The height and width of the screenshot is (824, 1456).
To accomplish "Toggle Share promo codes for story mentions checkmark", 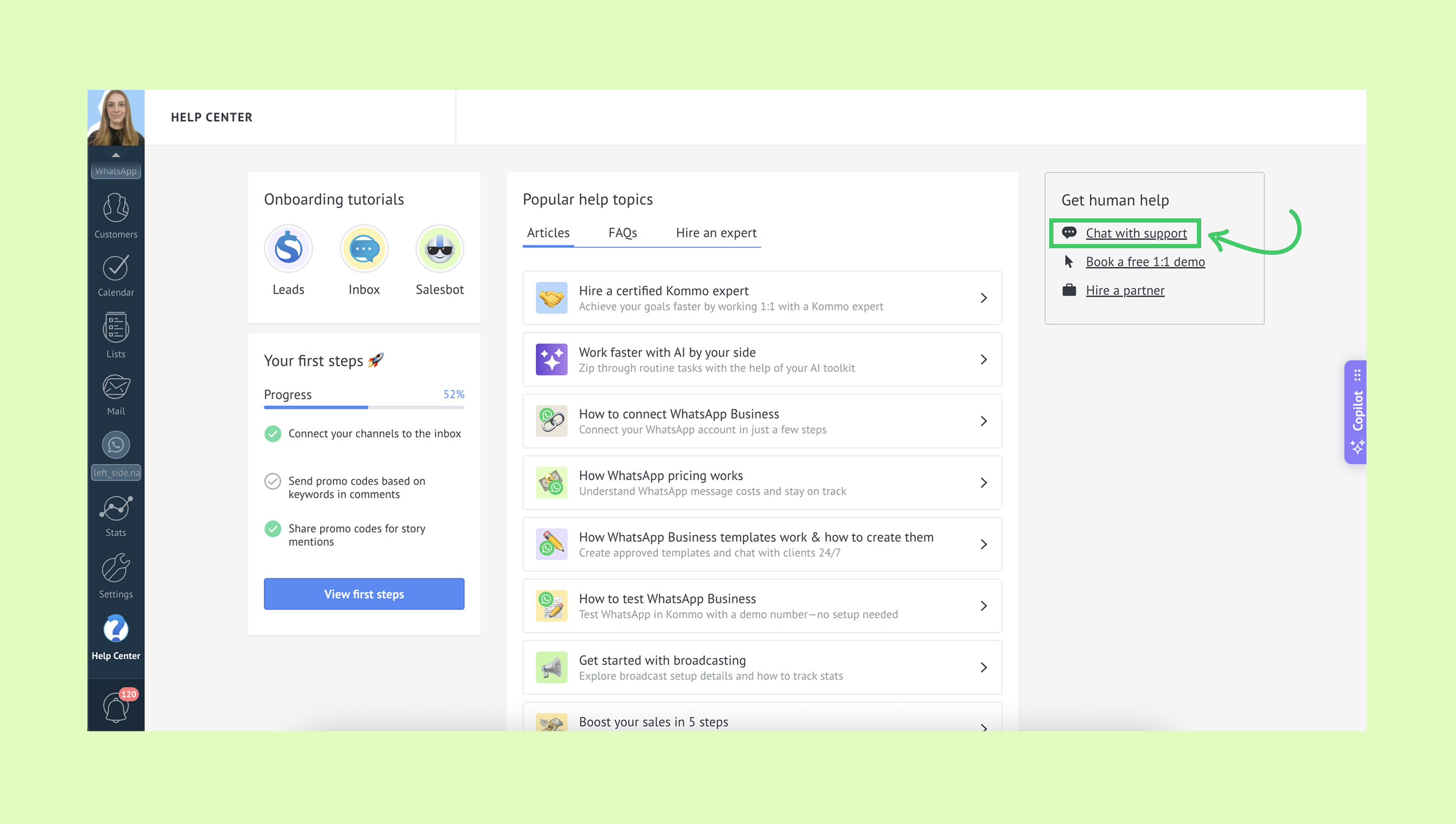I will pyautogui.click(x=273, y=529).
